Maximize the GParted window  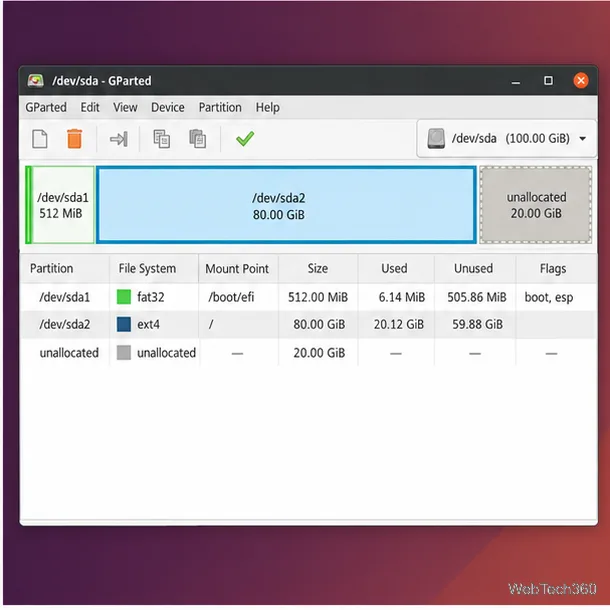click(x=548, y=81)
